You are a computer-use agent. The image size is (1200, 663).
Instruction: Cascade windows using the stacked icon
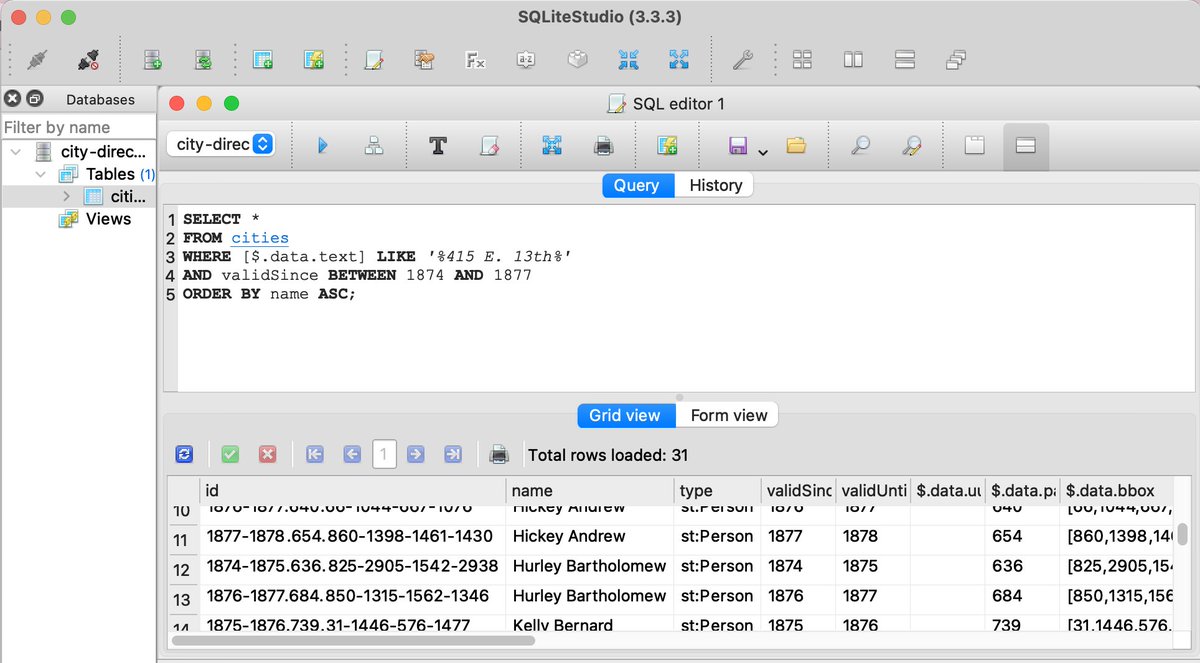point(955,60)
